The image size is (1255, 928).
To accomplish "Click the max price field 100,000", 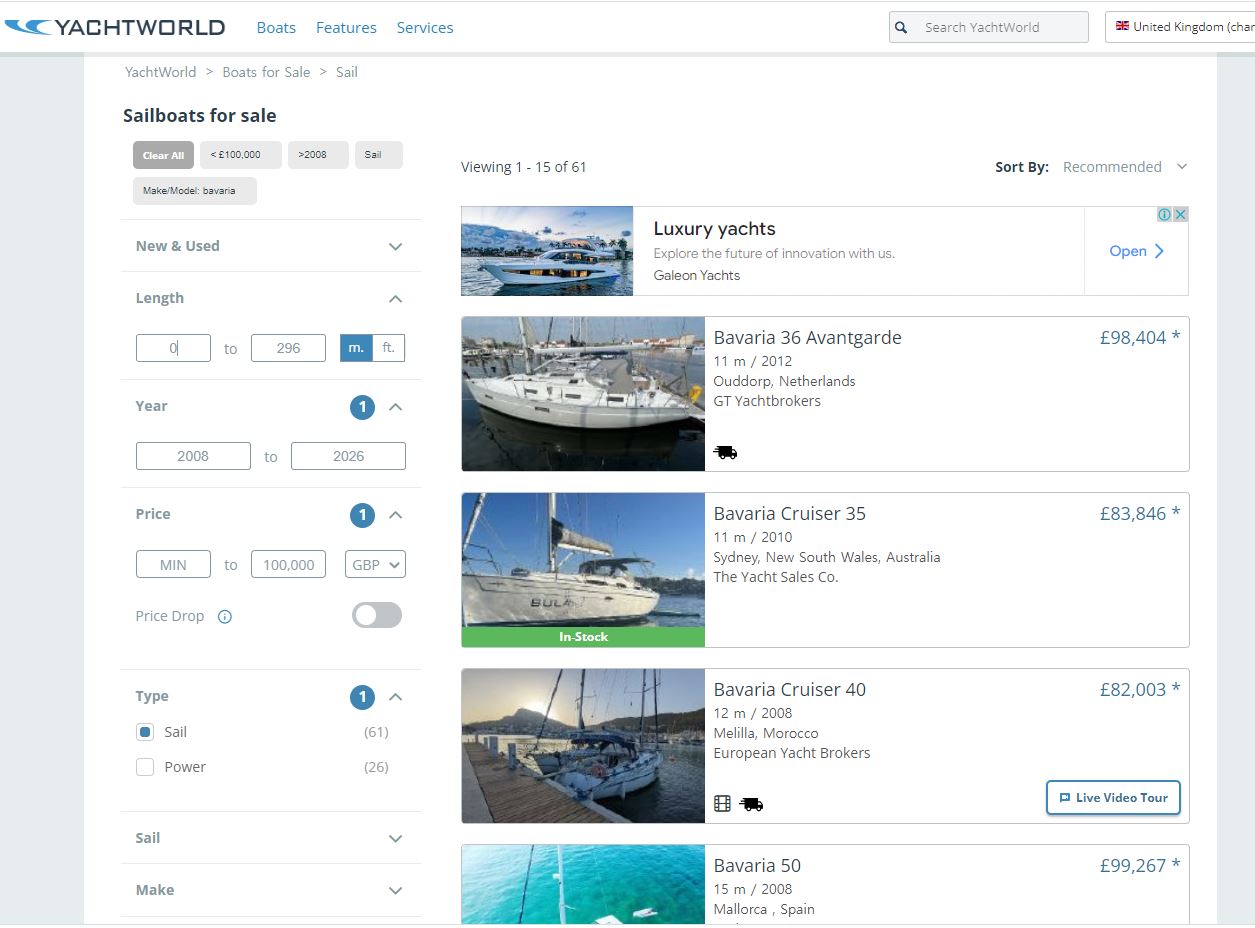I will tap(288, 564).
